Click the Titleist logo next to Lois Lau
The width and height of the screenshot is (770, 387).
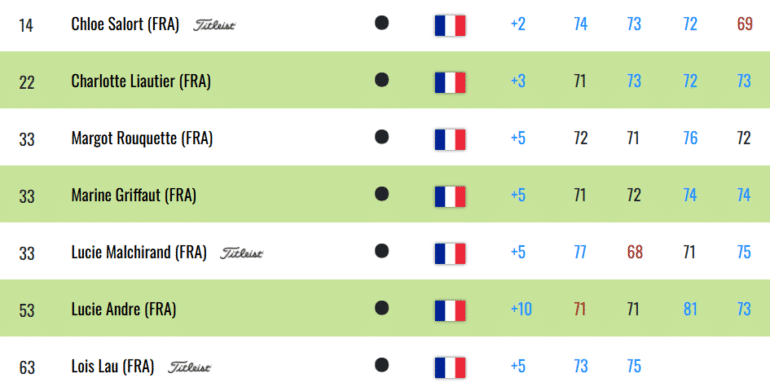190,367
